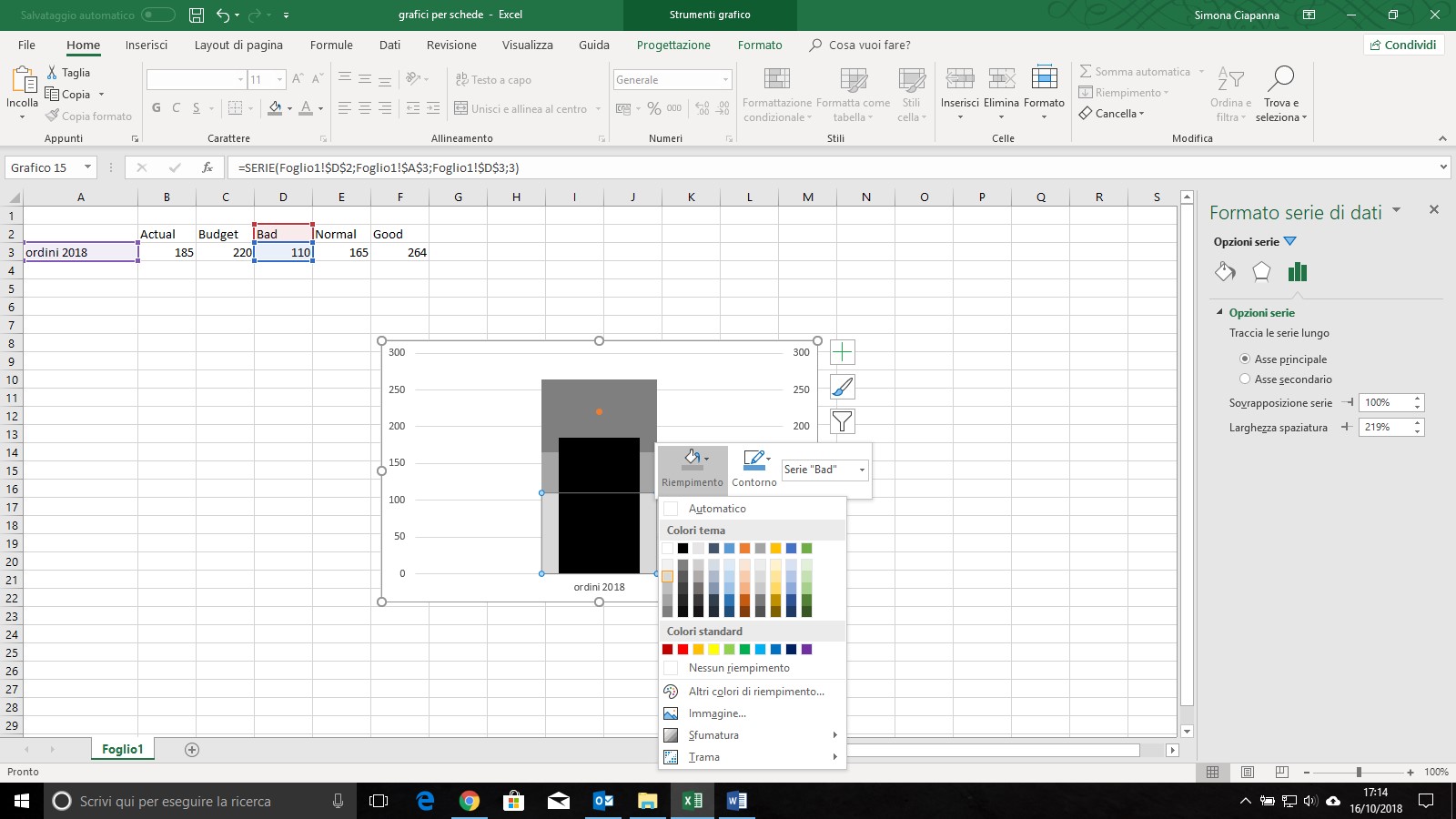The image size is (1456, 819).
Task: Open Series Options bar chart icon
Action: click(x=1298, y=272)
